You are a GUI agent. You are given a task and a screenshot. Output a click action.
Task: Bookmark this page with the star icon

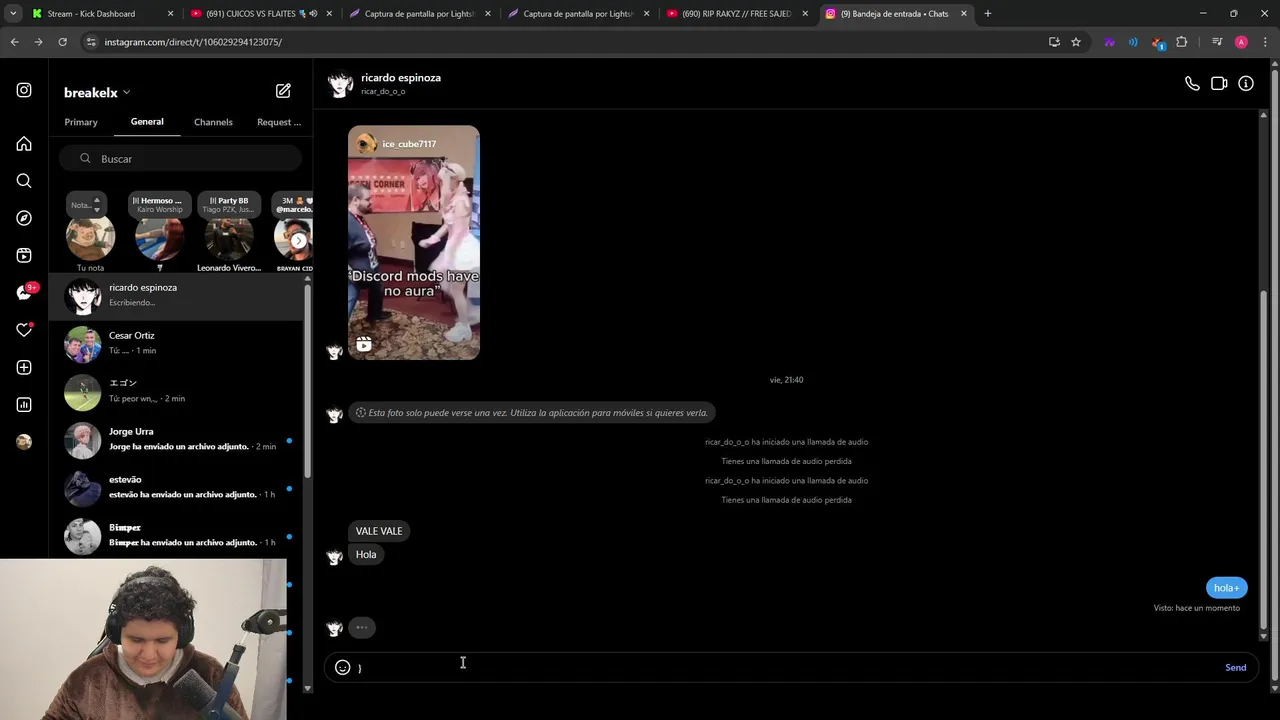tap(1076, 42)
